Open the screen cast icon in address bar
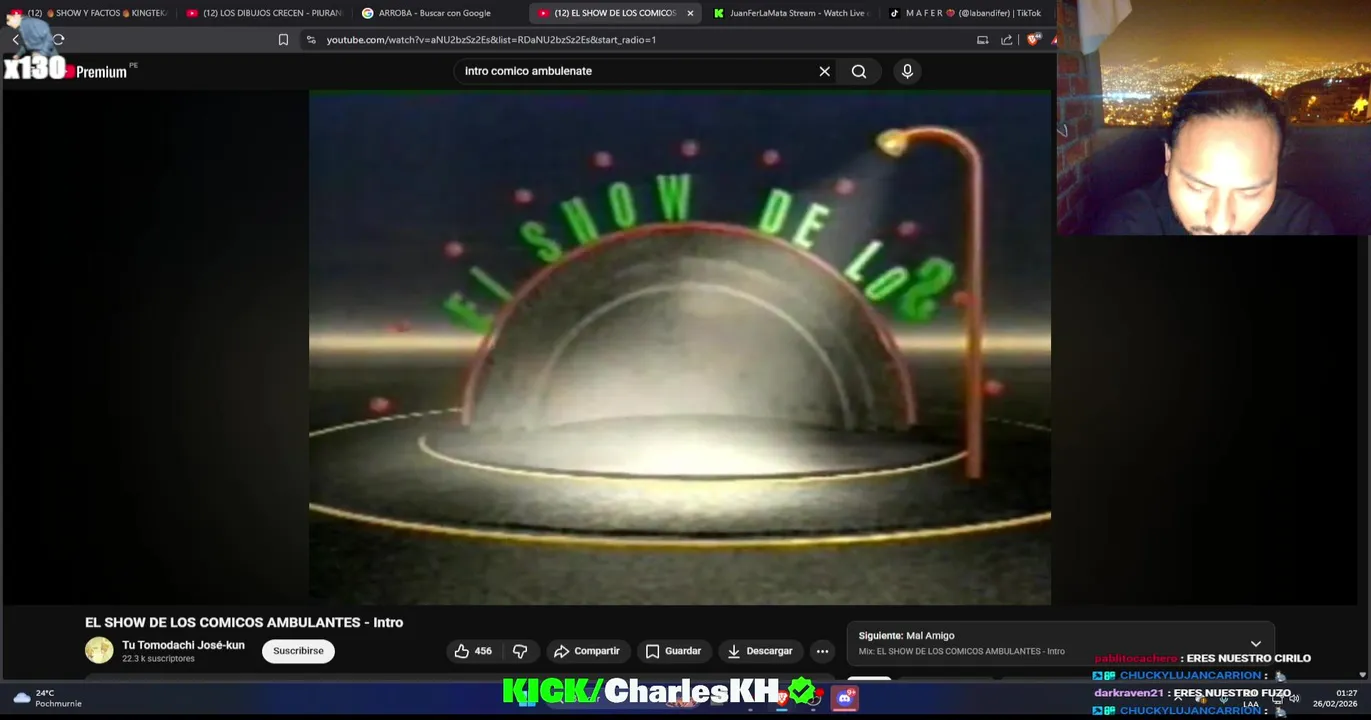The image size is (1371, 720). (982, 40)
